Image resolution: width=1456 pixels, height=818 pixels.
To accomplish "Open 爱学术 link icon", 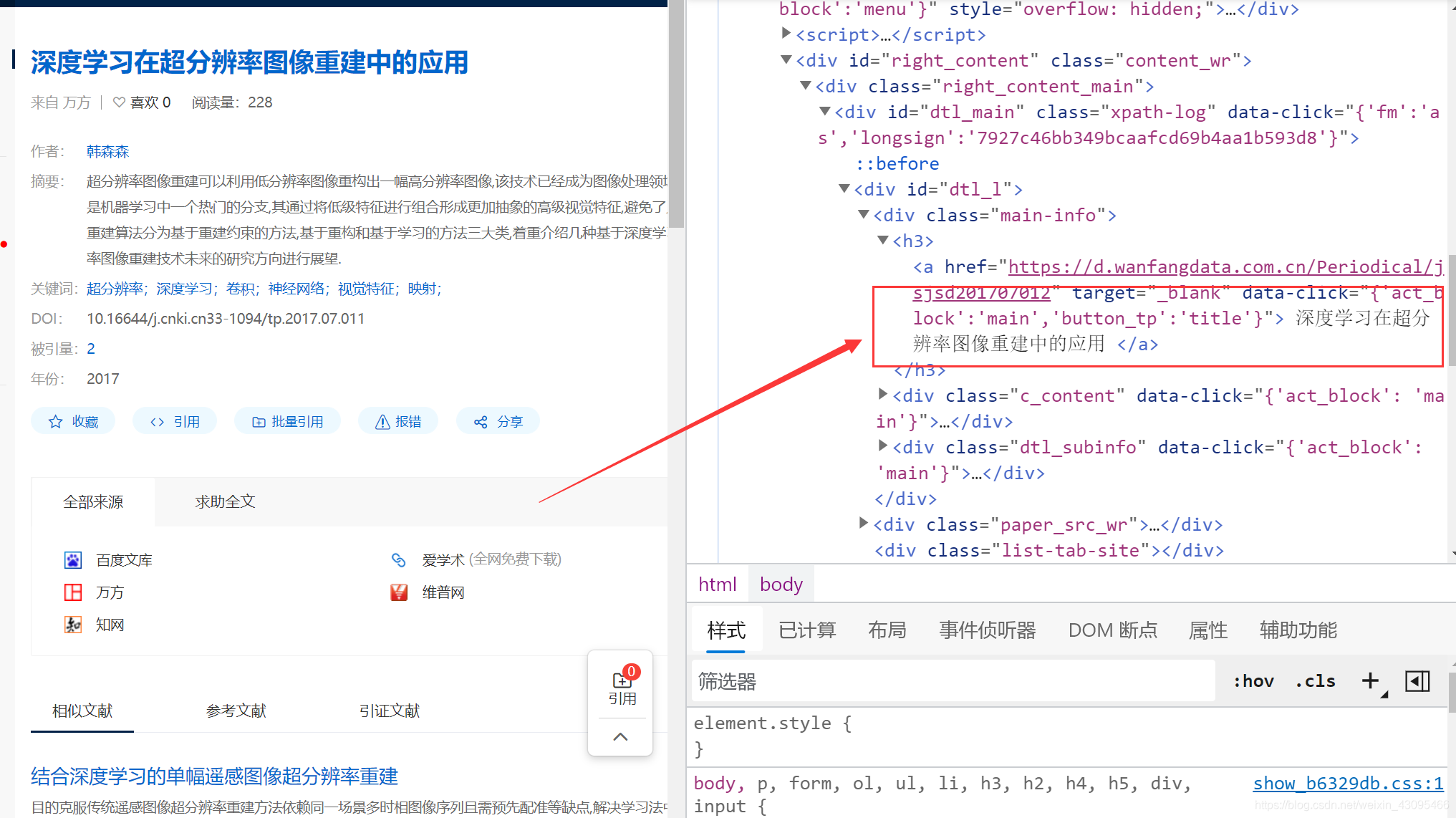I will [399, 559].
